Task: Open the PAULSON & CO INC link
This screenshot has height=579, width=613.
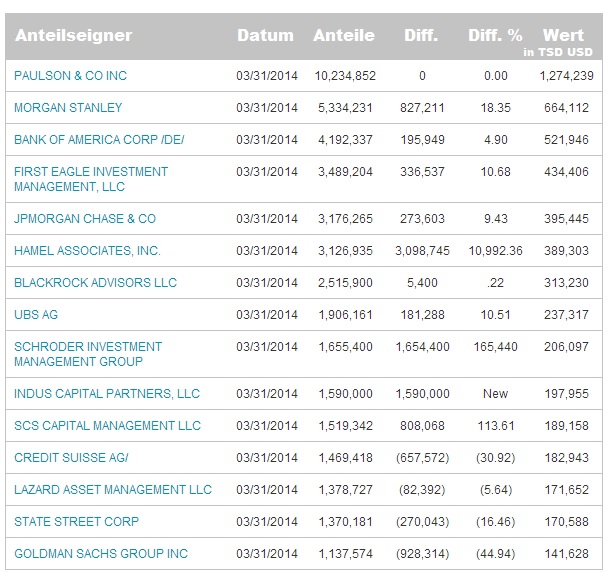Action: click(70, 76)
